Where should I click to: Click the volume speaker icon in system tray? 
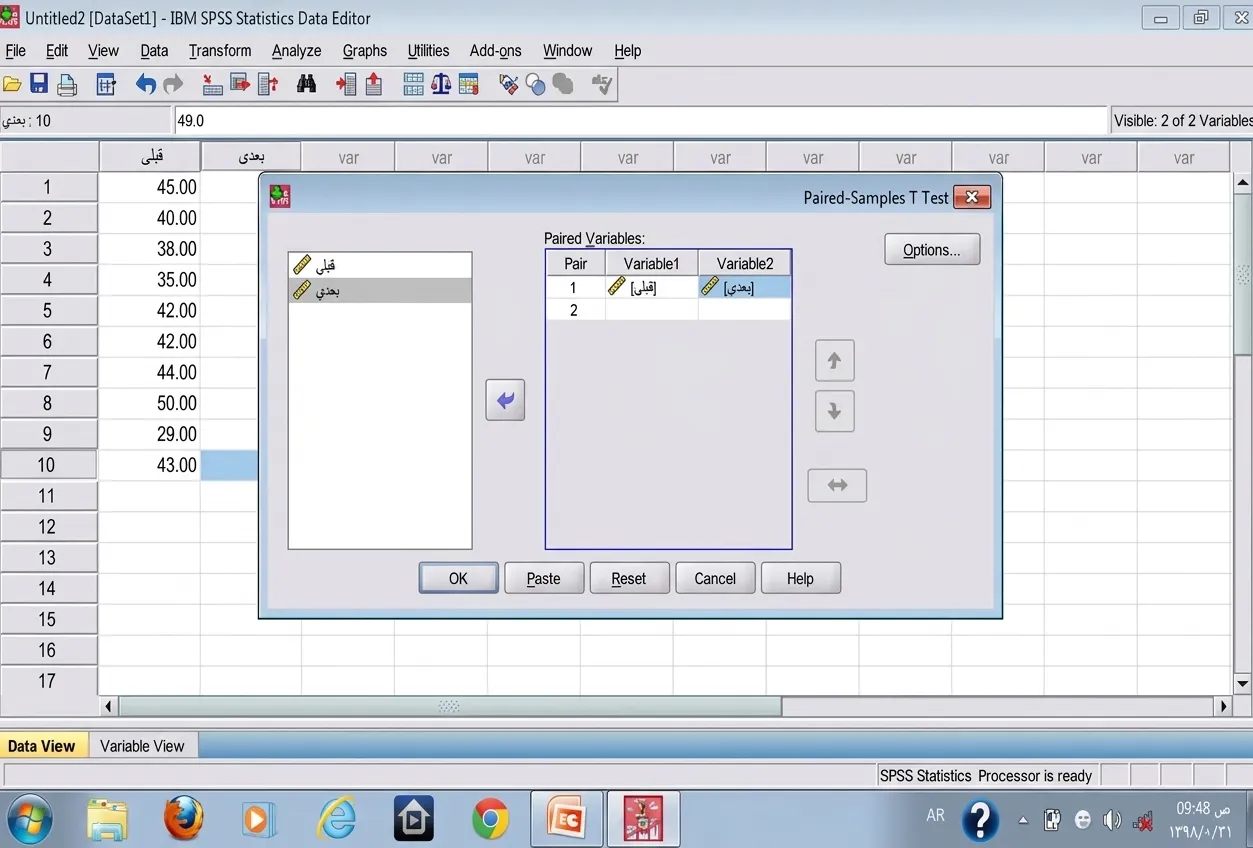click(1112, 821)
